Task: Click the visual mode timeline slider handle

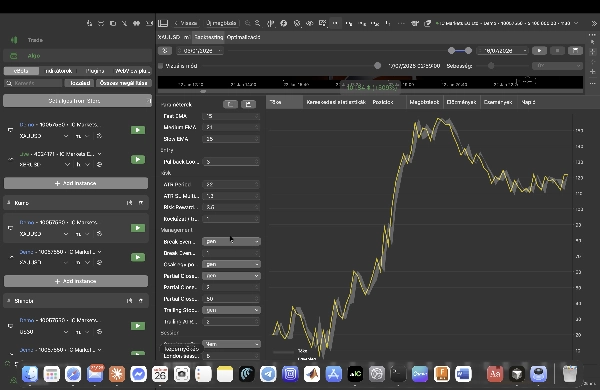Action: click(x=377, y=66)
